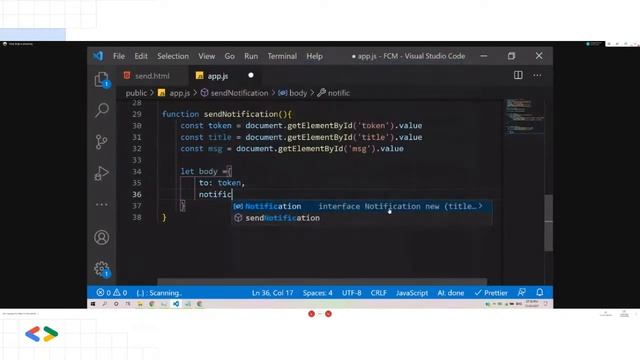The height and width of the screenshot is (360, 640).
Task: Open the Accounts menu icon
Action: (x=102, y=237)
